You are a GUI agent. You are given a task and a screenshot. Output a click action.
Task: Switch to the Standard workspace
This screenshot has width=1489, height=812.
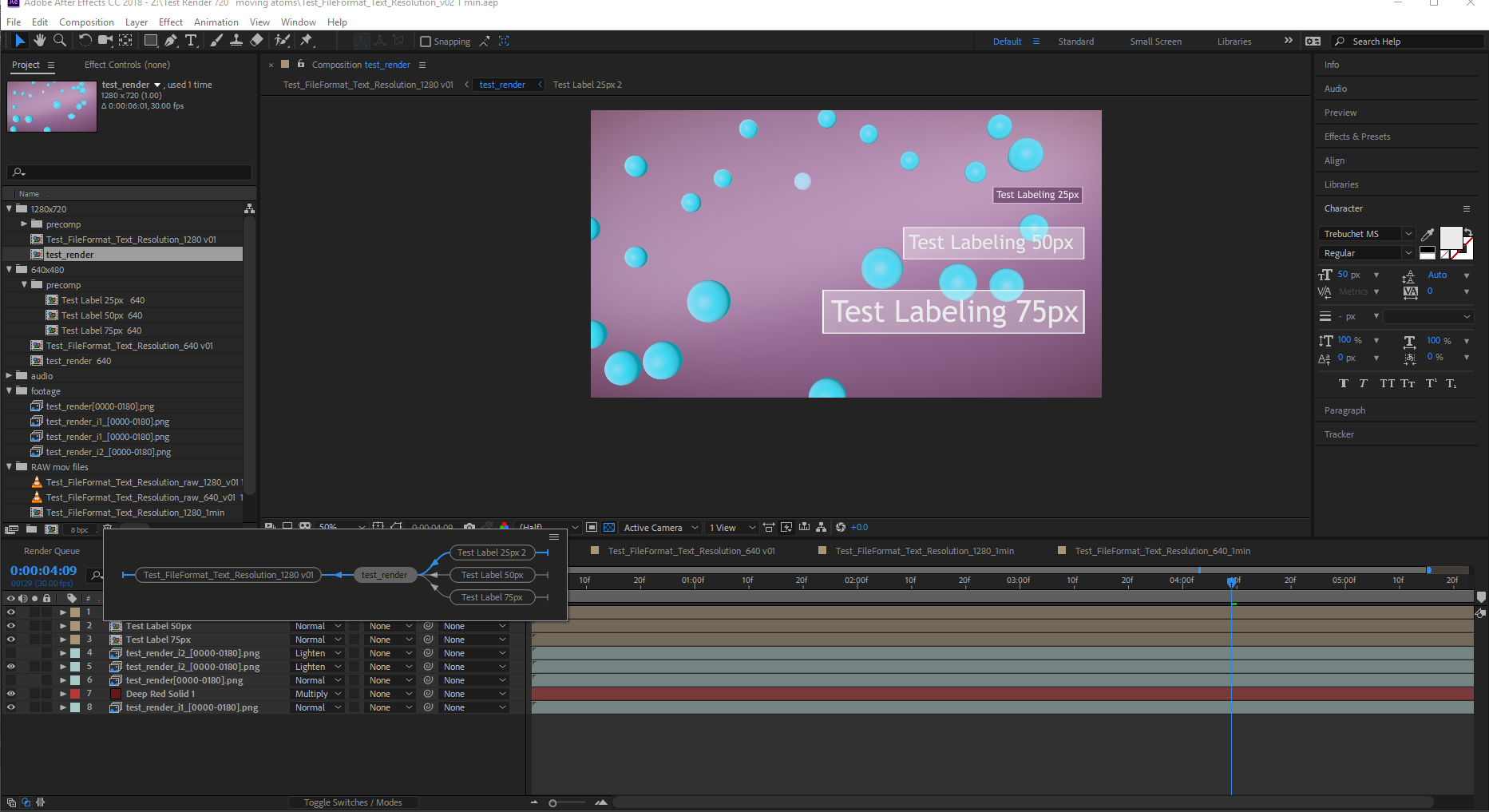pos(1076,42)
